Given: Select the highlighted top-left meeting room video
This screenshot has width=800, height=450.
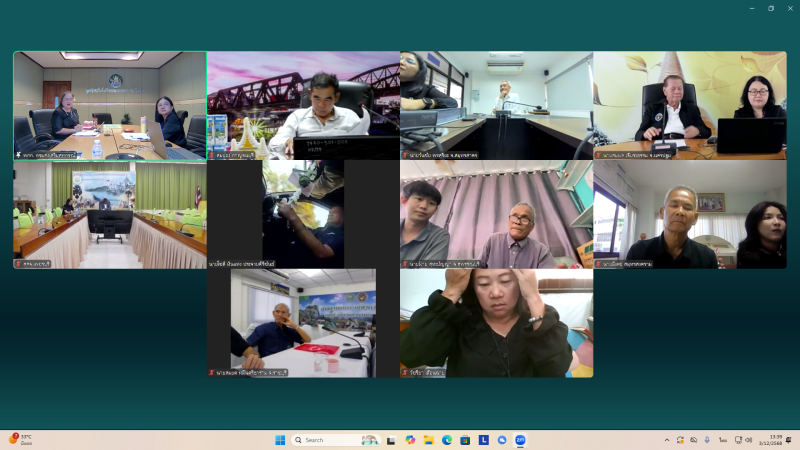Looking at the screenshot, I should (109, 105).
